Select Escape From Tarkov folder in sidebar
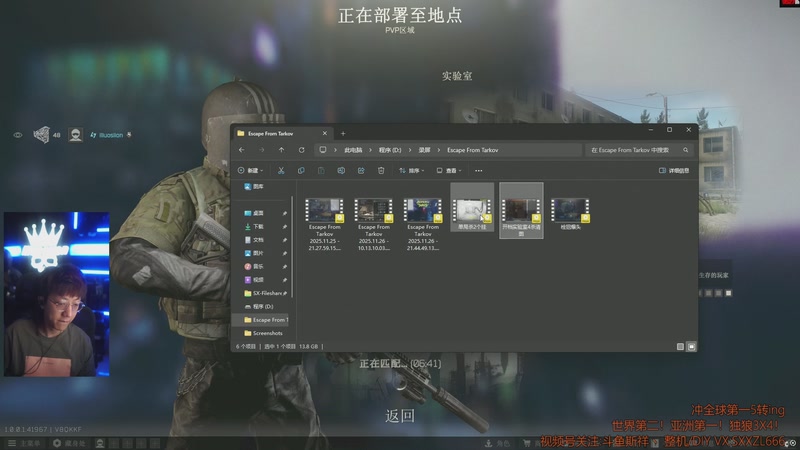This screenshot has width=800, height=450. (261, 320)
